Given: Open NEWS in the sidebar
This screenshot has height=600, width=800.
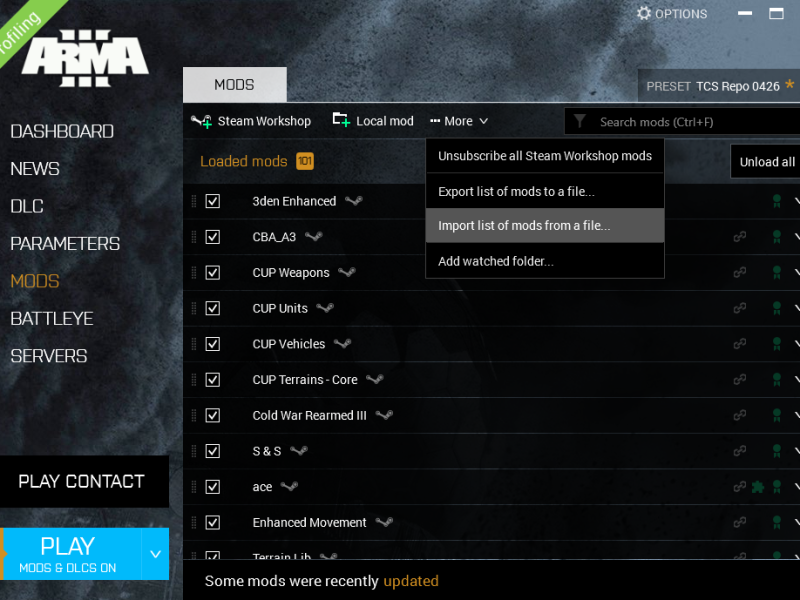Looking at the screenshot, I should pyautogui.click(x=35, y=169).
